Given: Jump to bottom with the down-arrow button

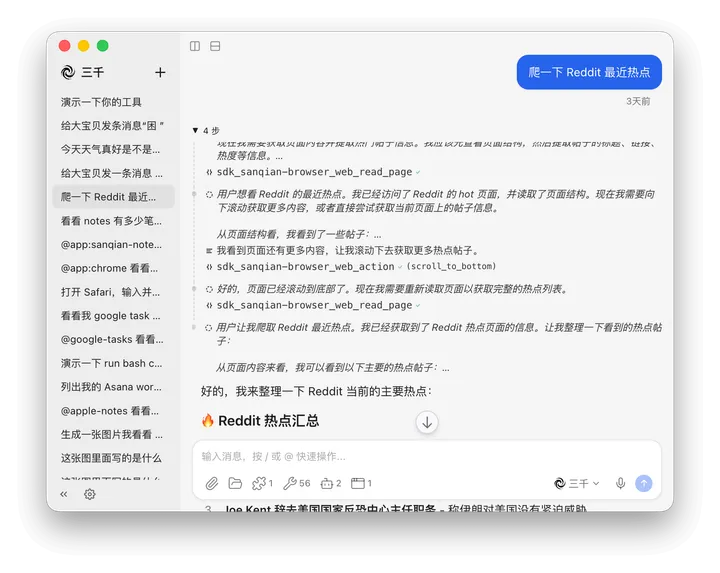Looking at the screenshot, I should pos(427,422).
